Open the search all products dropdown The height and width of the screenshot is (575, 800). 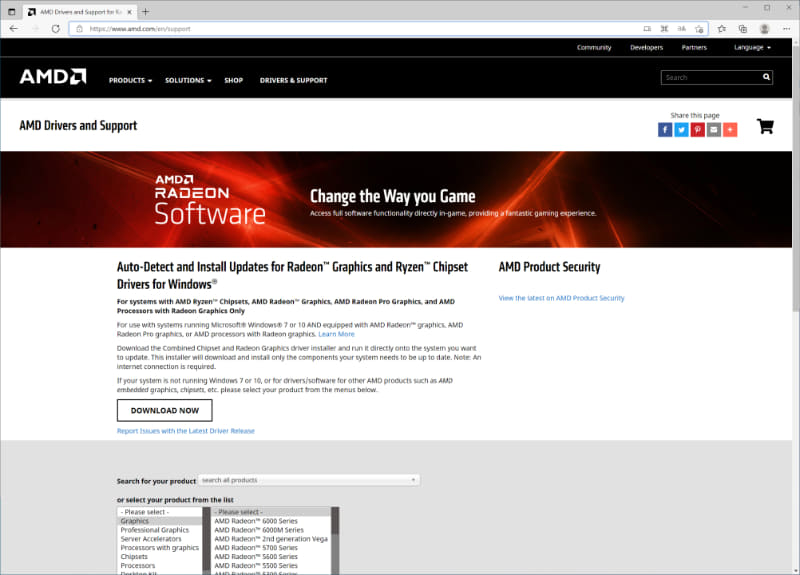pos(309,480)
